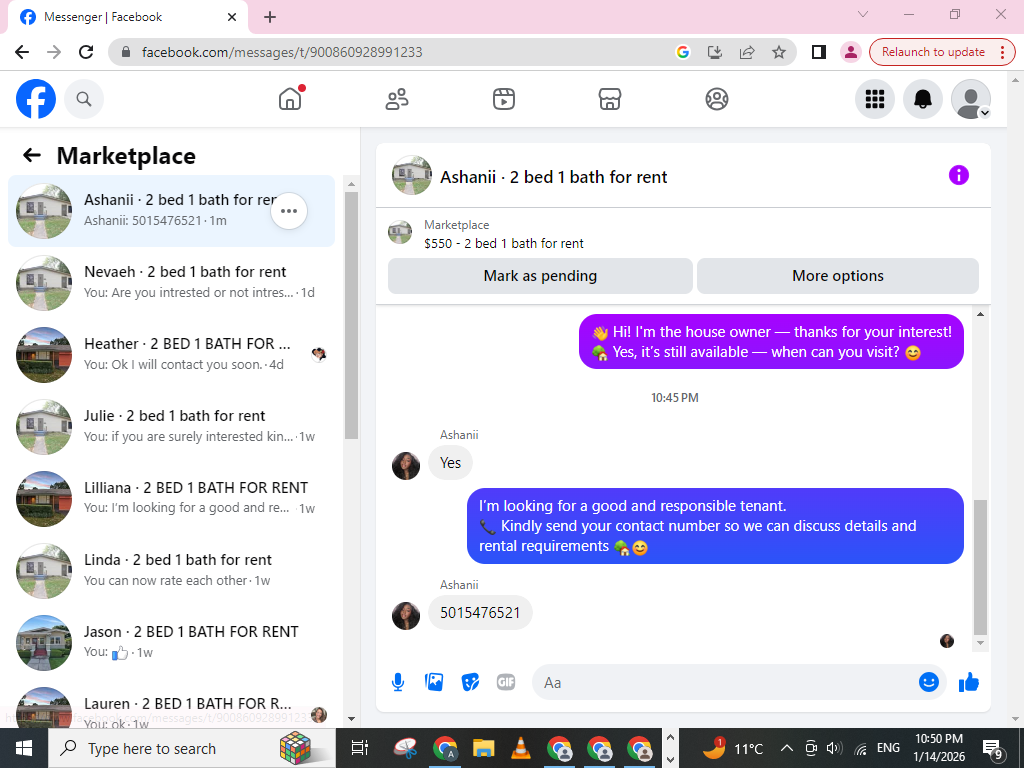Go back using the Marketplace arrow
The image size is (1024, 768).
pyautogui.click(x=32, y=155)
